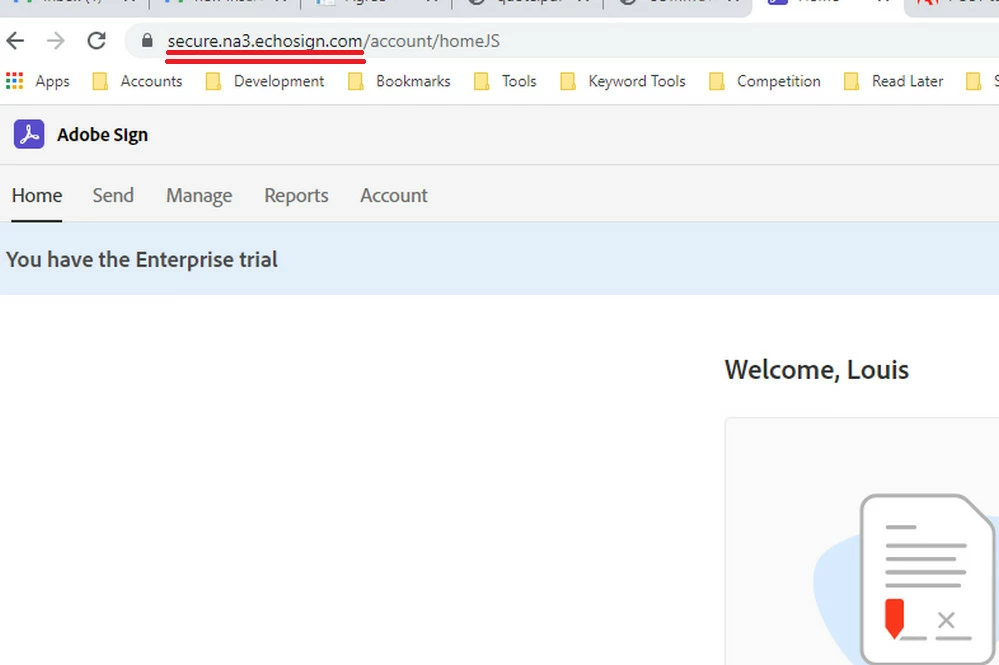Click the 'Welcome, Louis' heading
999x665 pixels.
[x=817, y=369]
